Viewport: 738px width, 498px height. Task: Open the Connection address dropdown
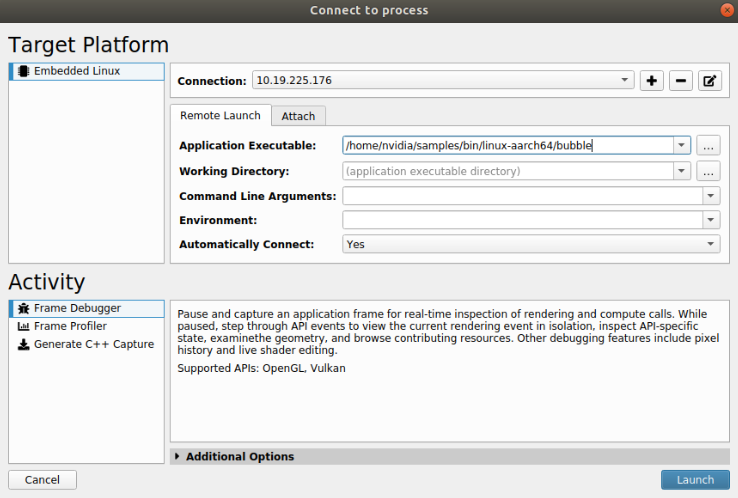[625, 80]
